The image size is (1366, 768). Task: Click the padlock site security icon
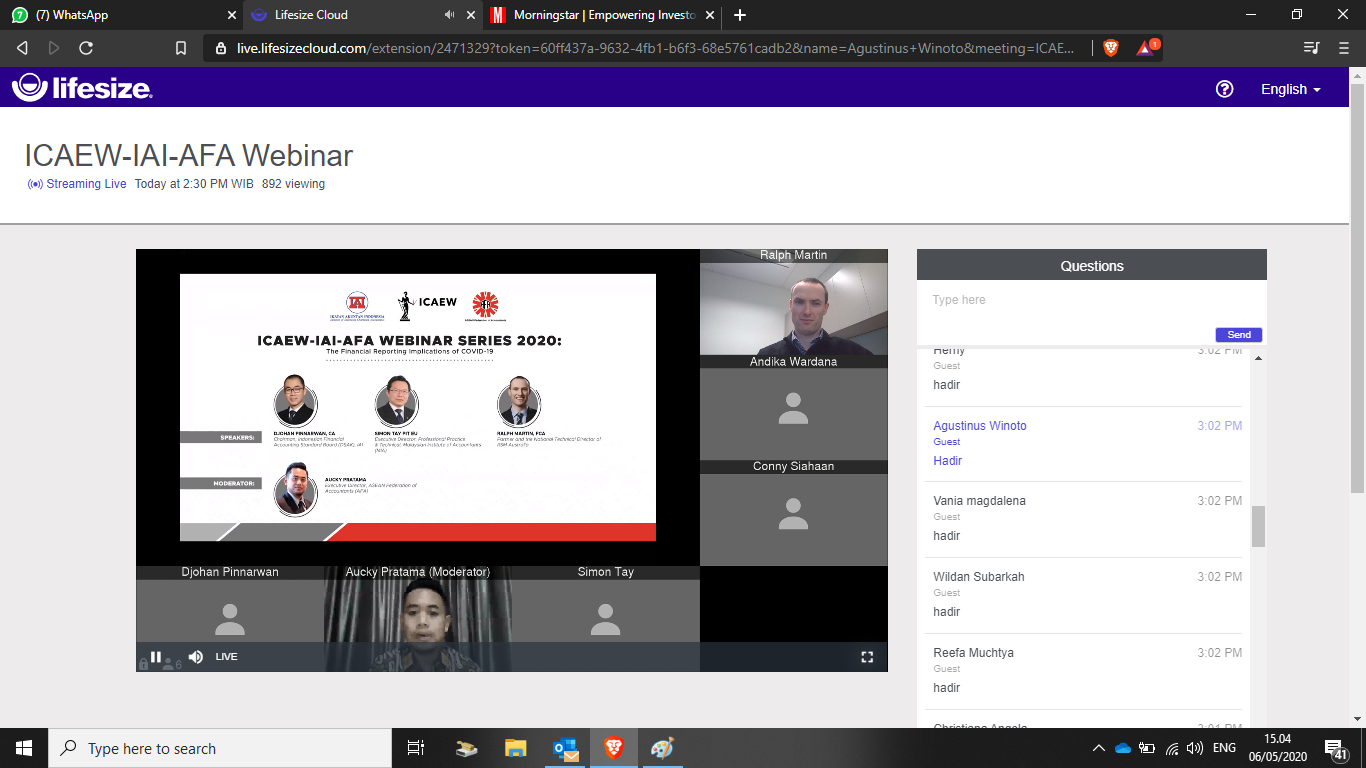221,48
